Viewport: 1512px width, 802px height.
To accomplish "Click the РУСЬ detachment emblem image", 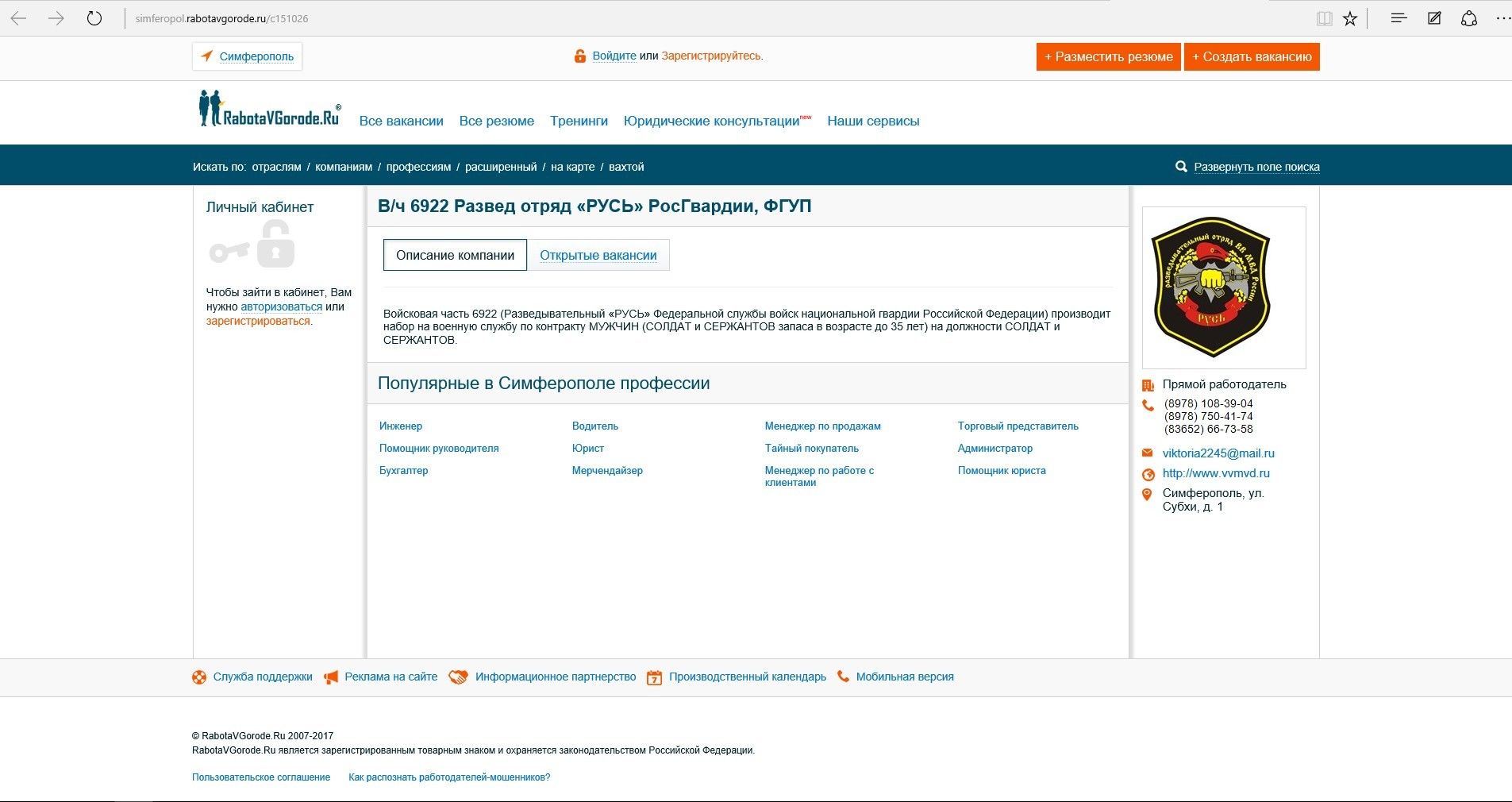I will (1212, 287).
